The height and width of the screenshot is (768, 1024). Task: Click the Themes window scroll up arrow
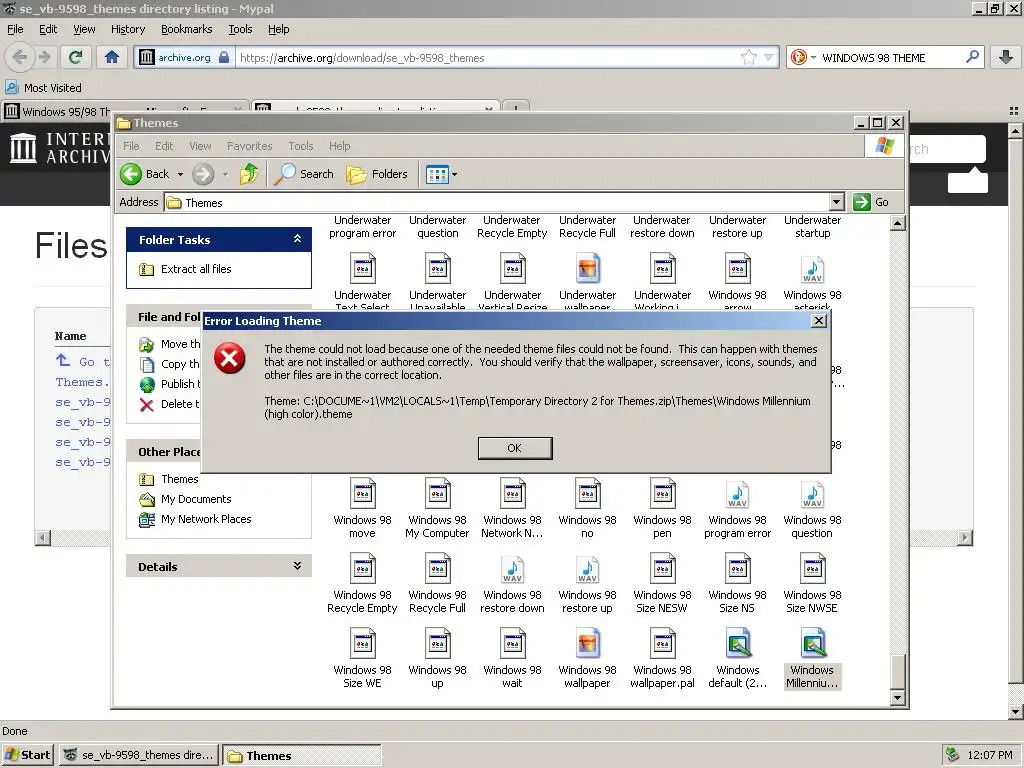898,223
